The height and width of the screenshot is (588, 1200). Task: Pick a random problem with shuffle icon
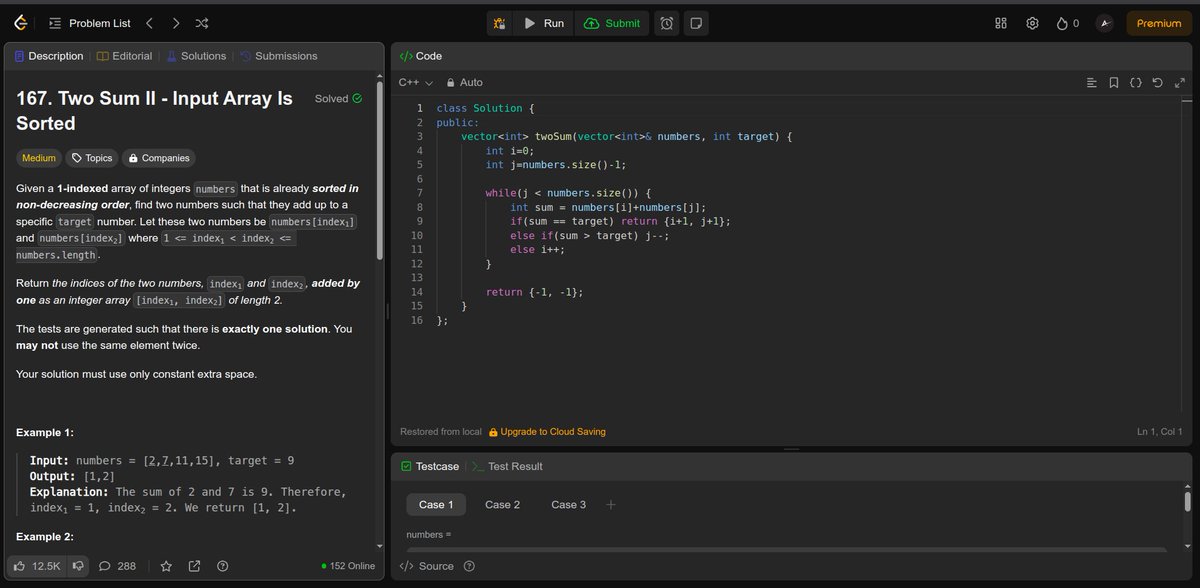(x=202, y=23)
